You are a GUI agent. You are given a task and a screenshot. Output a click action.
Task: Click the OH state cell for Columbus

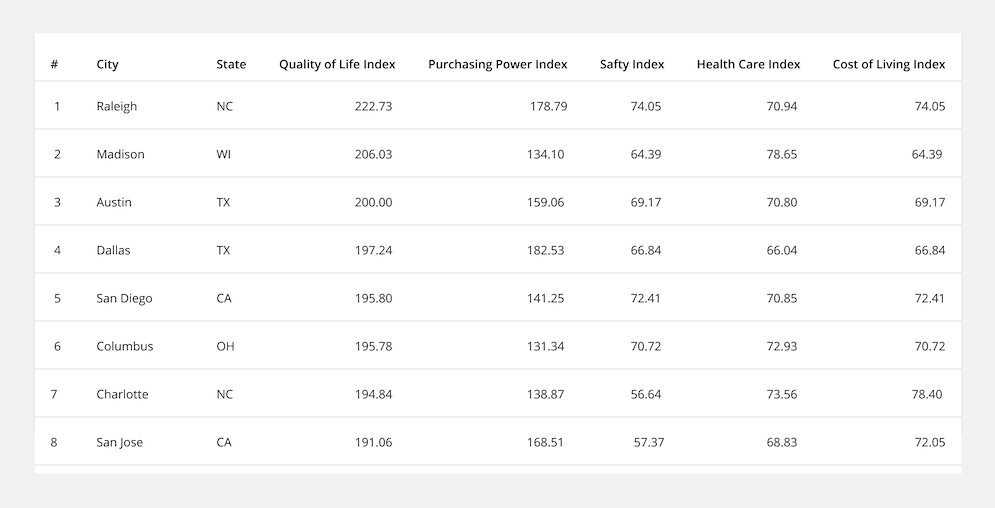pyautogui.click(x=225, y=346)
